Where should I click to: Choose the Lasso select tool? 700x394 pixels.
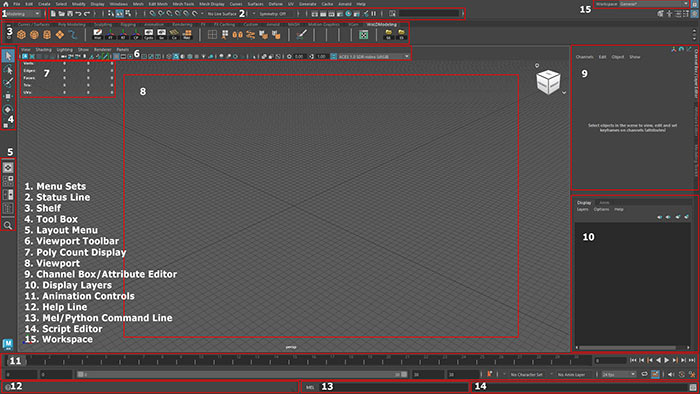(8, 70)
